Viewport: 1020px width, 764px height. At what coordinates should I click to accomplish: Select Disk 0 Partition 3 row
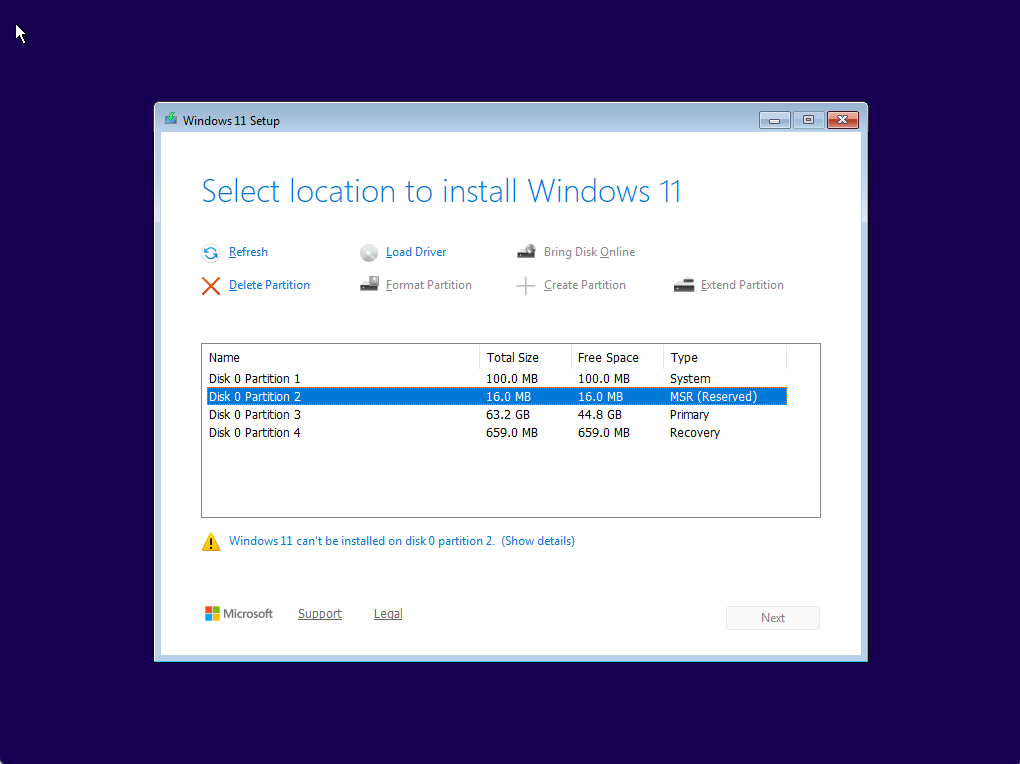(497, 415)
